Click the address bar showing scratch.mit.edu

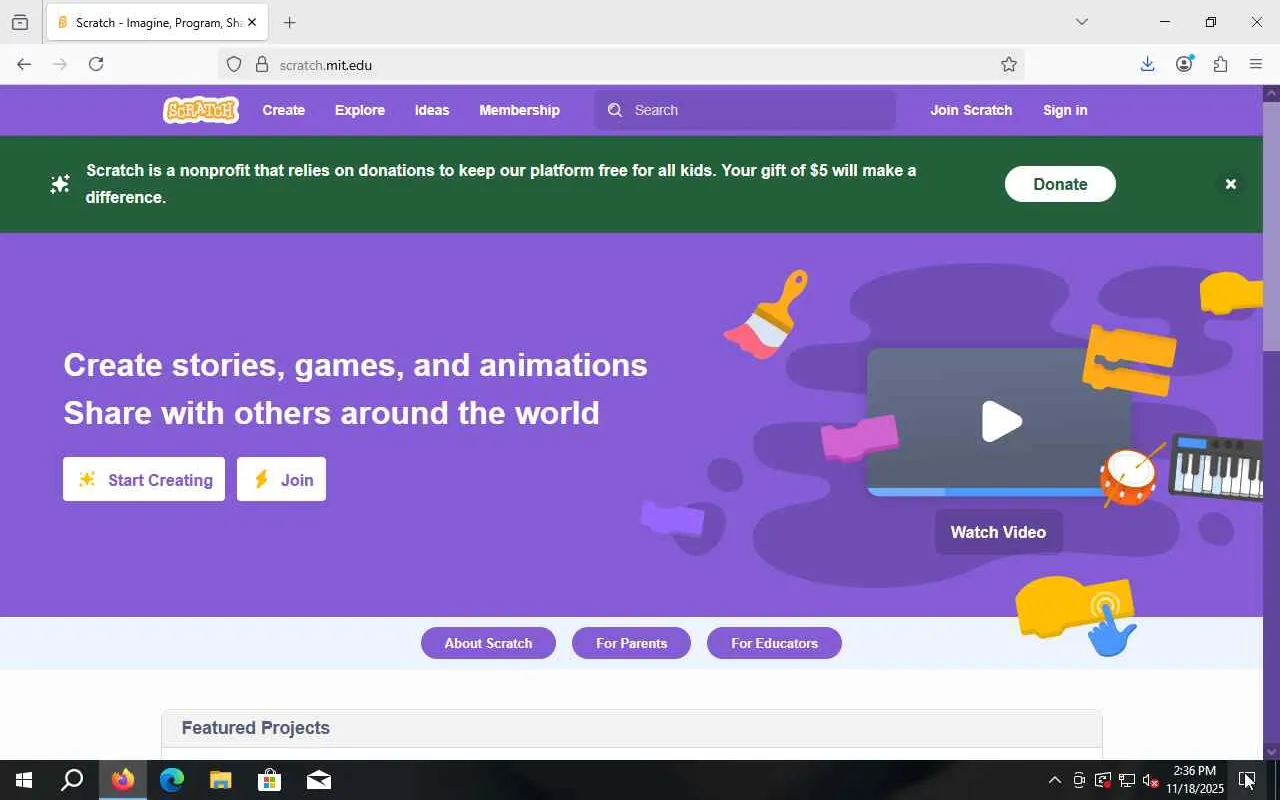point(621,64)
